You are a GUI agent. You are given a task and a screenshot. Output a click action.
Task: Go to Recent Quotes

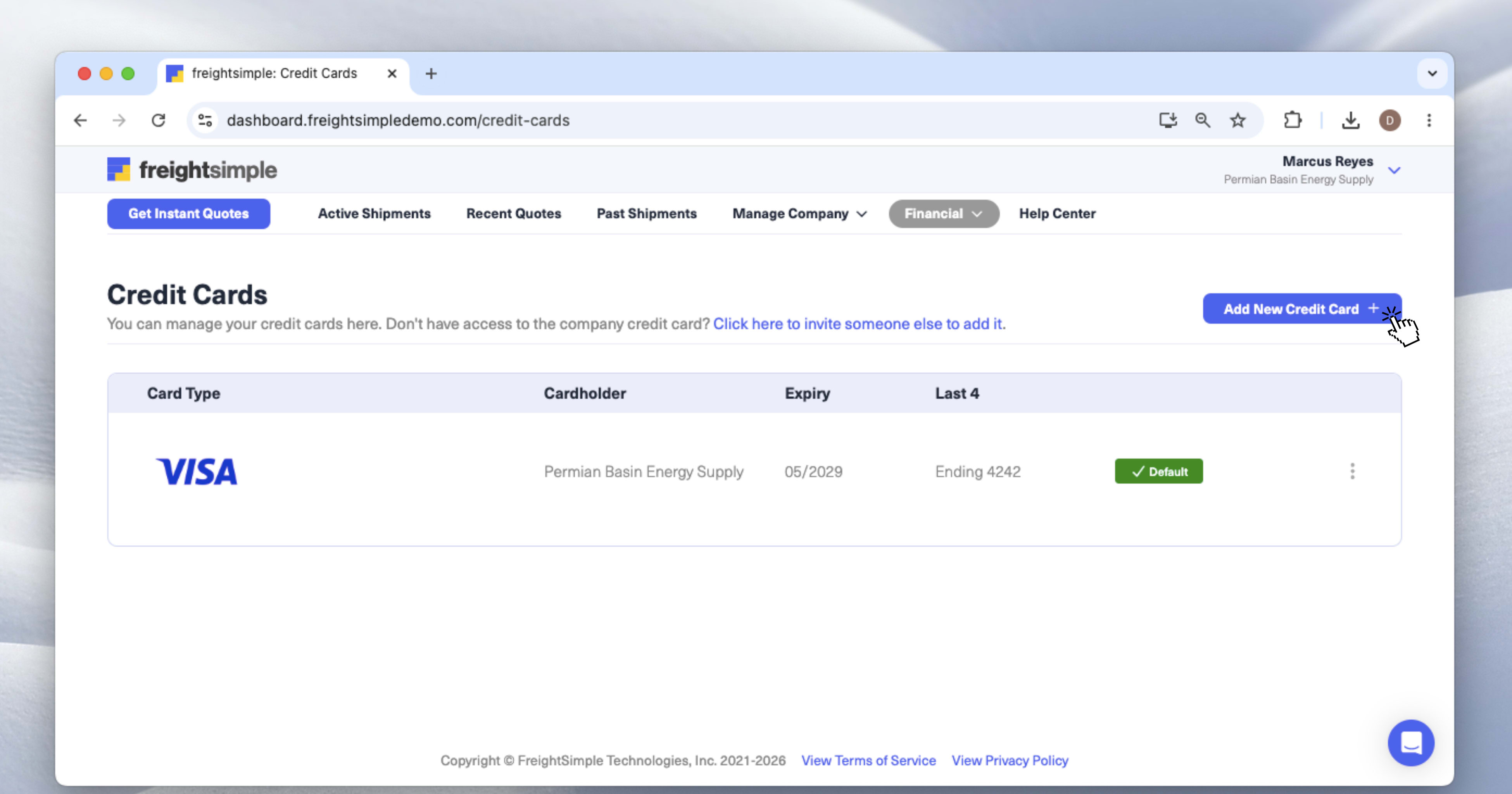tap(514, 214)
